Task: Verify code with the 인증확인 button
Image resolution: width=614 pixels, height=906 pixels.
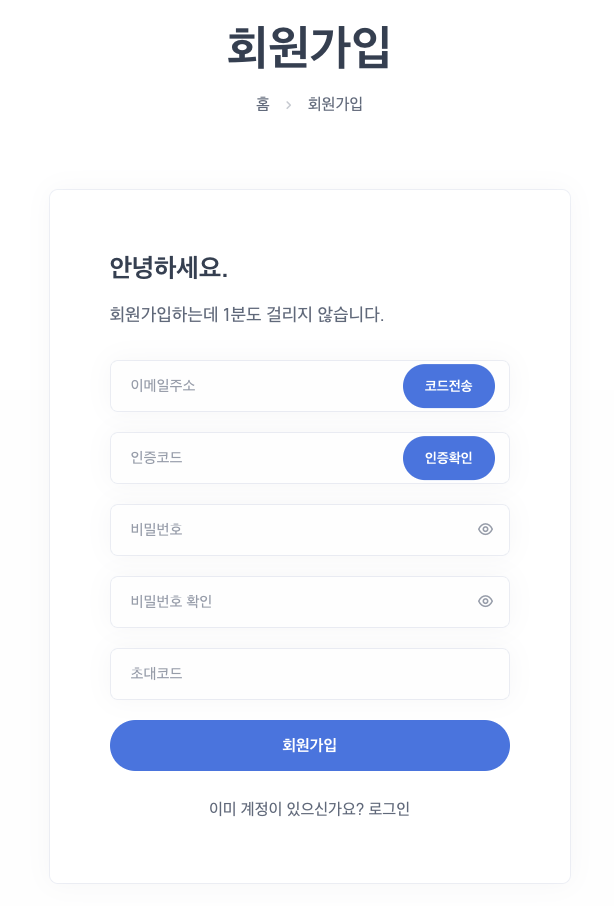Action: click(449, 458)
